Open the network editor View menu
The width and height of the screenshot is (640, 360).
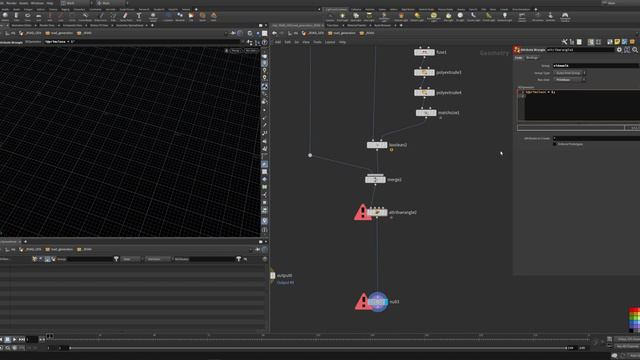point(306,42)
